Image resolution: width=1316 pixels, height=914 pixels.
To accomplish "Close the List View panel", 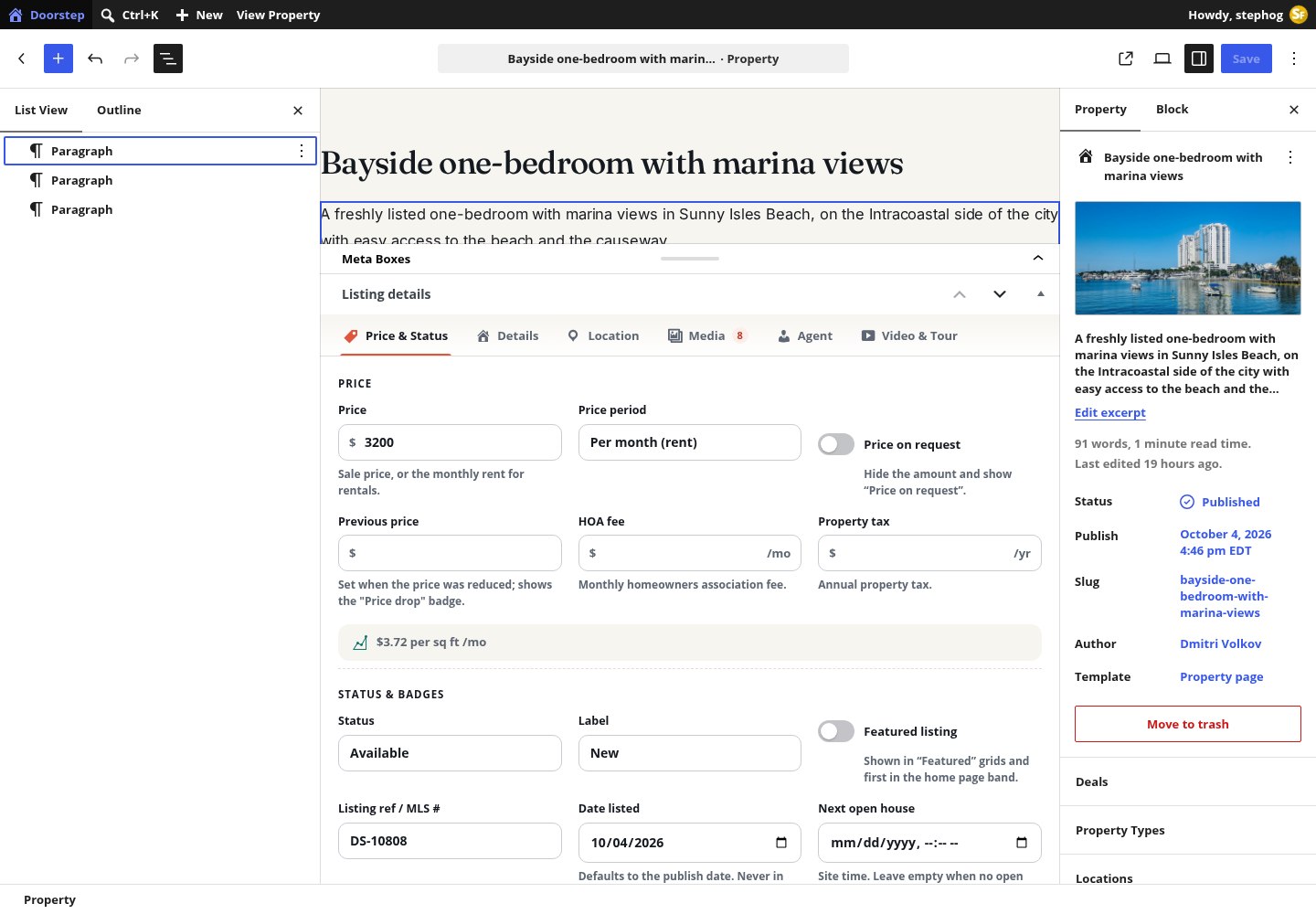I will coord(298,111).
